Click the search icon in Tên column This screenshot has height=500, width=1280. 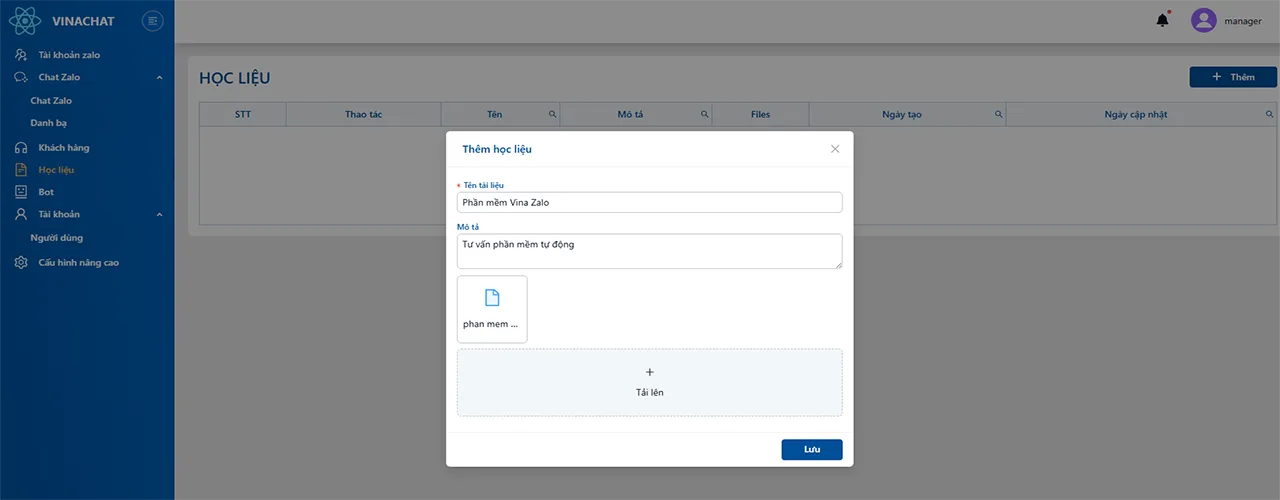pos(552,115)
